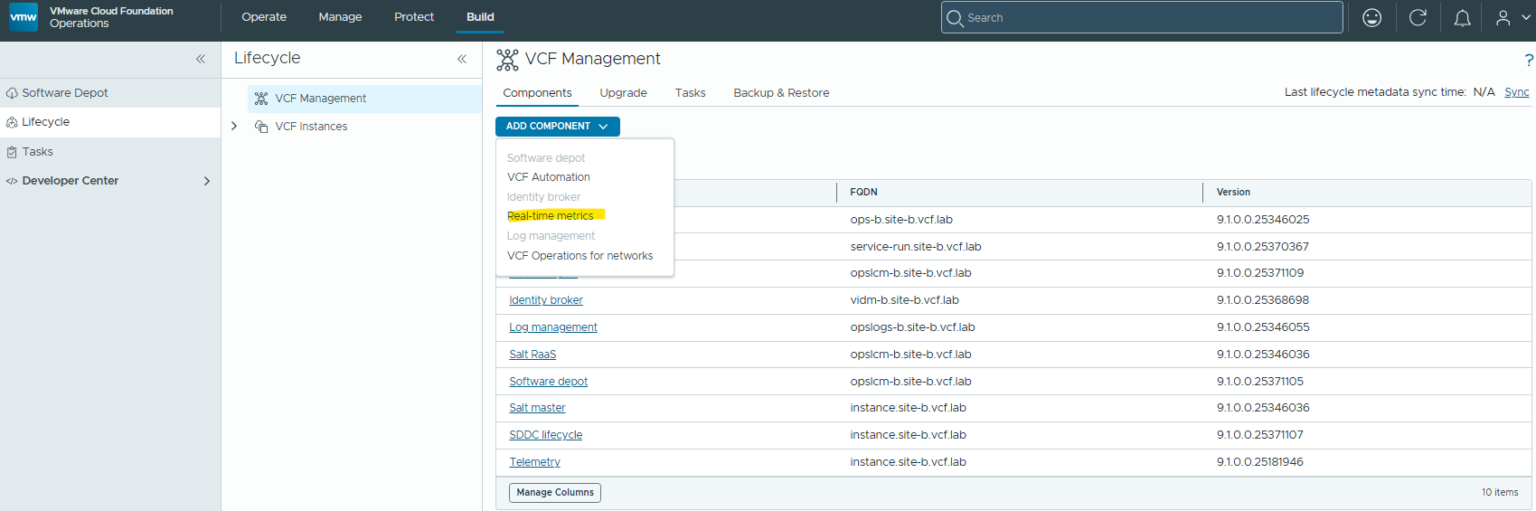The width and height of the screenshot is (1536, 511).
Task: Switch to the Backup & Restore tab
Action: pyautogui.click(x=781, y=93)
